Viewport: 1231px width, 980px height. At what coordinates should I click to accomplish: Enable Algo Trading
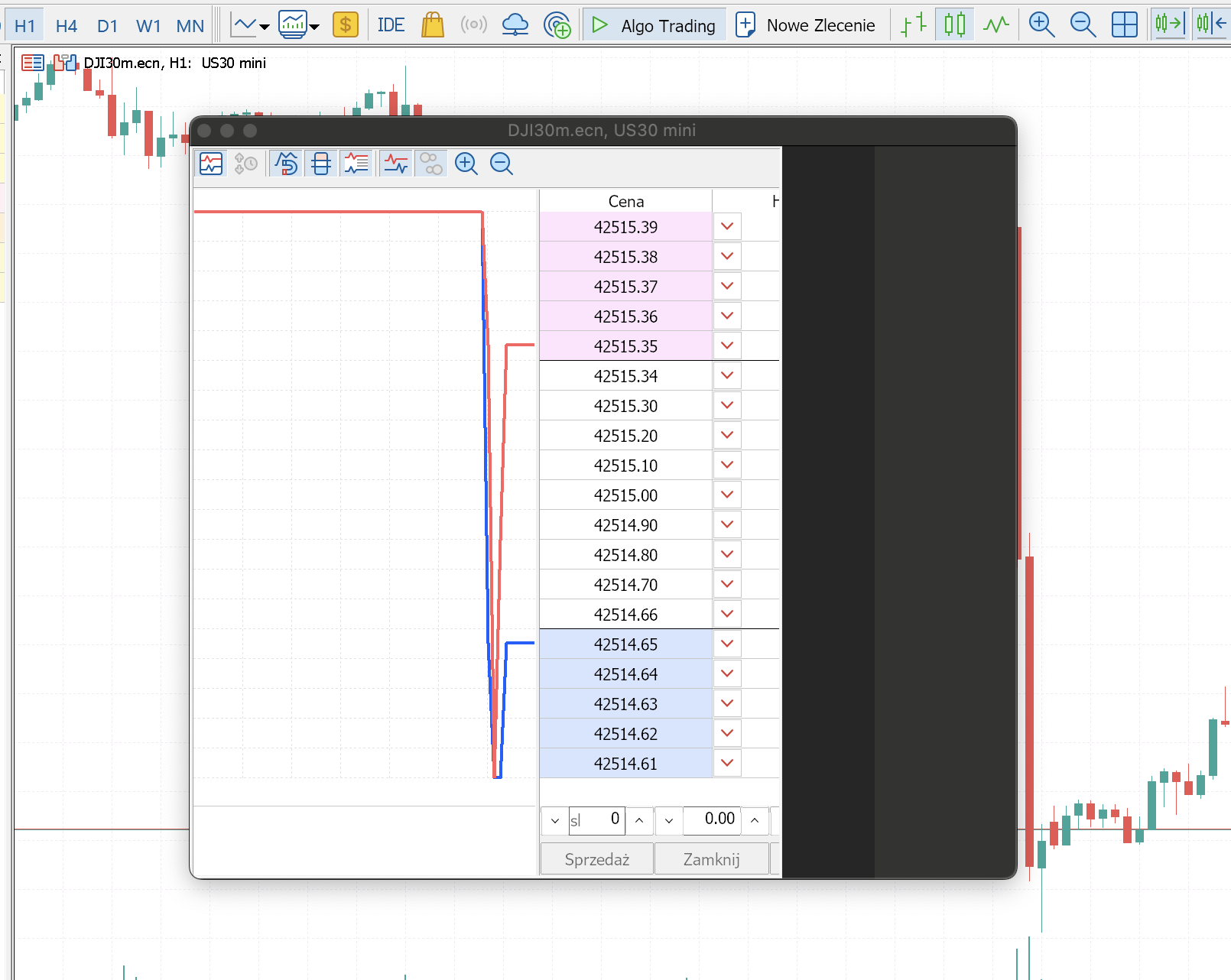(654, 25)
